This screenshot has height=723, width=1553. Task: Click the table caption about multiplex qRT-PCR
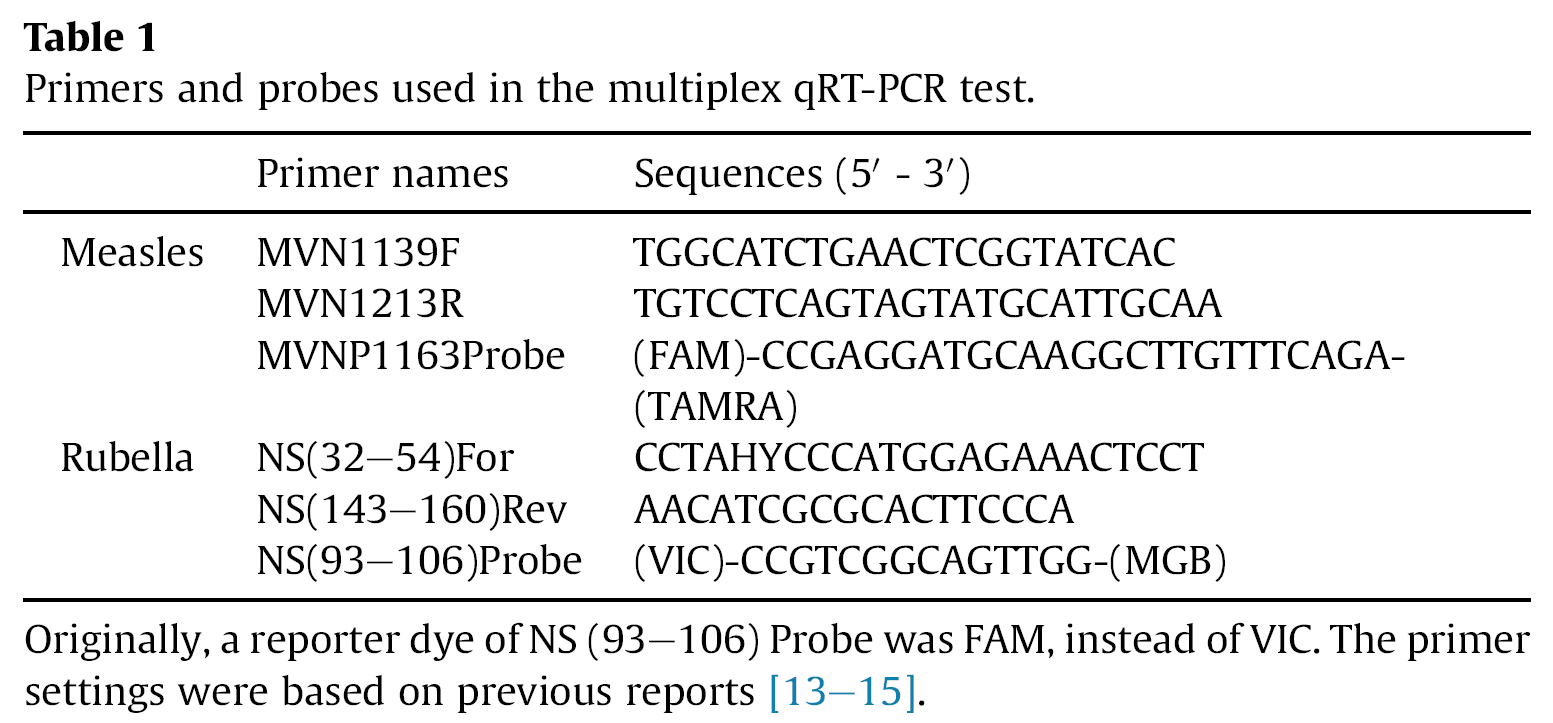point(525,90)
